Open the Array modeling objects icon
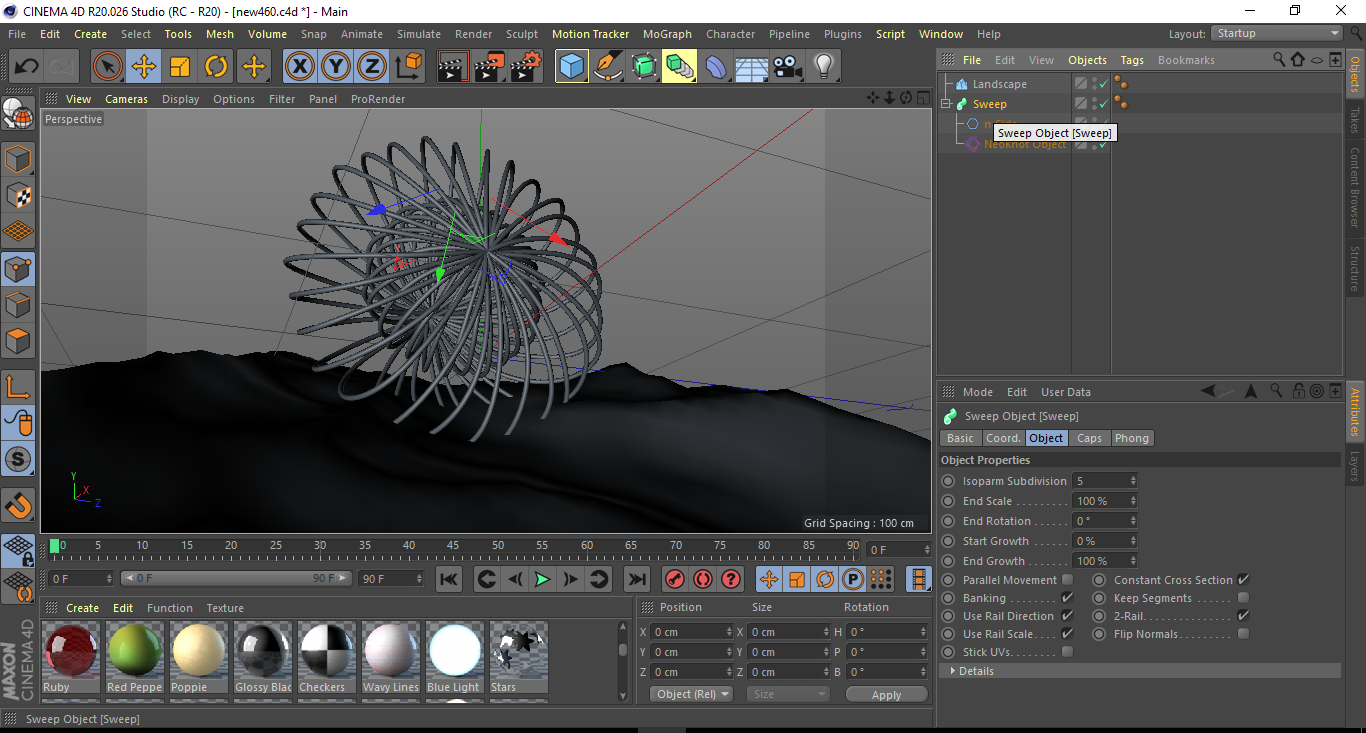Screen dimensions: 1366x733 [x=679, y=67]
